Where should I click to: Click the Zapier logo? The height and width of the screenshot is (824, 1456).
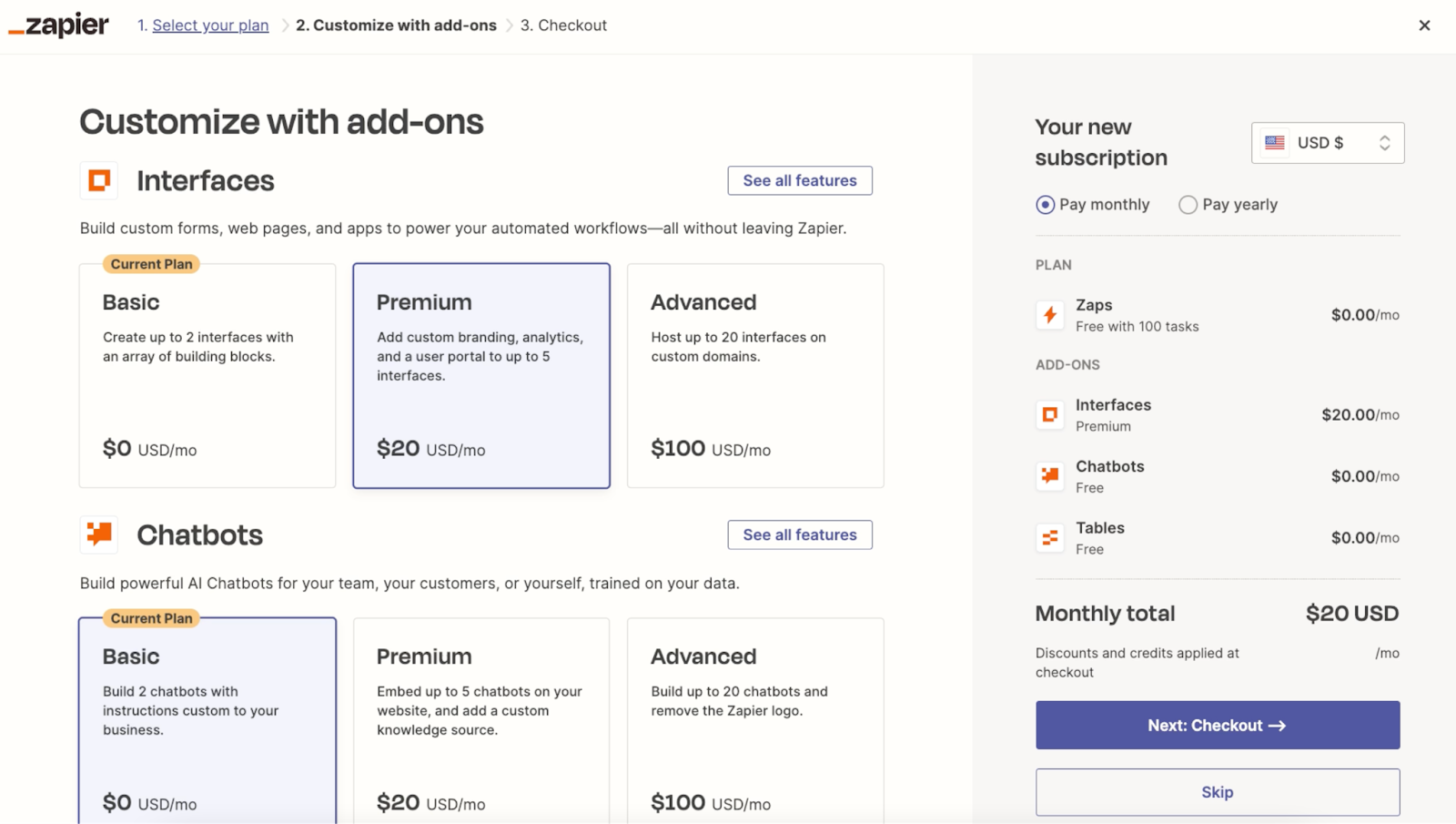(x=58, y=25)
